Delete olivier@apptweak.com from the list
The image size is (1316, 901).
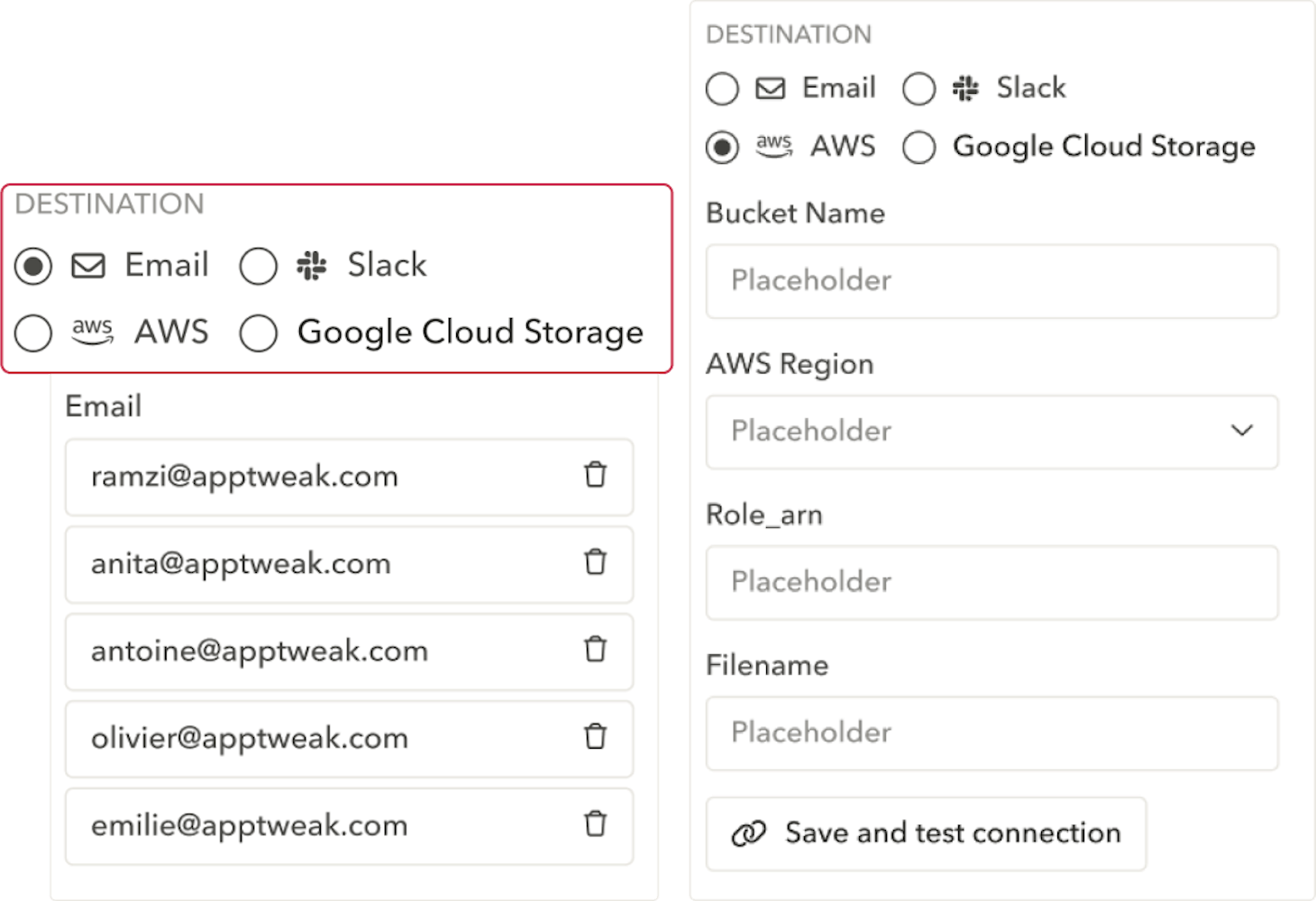click(595, 737)
